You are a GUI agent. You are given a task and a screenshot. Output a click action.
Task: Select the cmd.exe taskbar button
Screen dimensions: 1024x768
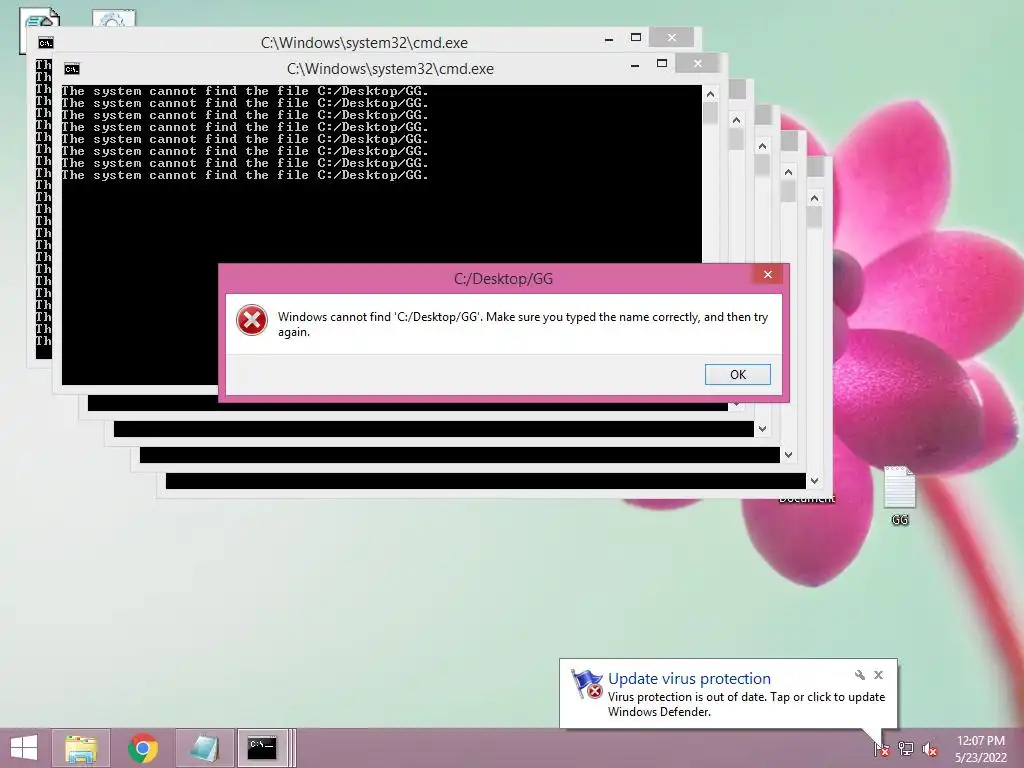point(263,748)
